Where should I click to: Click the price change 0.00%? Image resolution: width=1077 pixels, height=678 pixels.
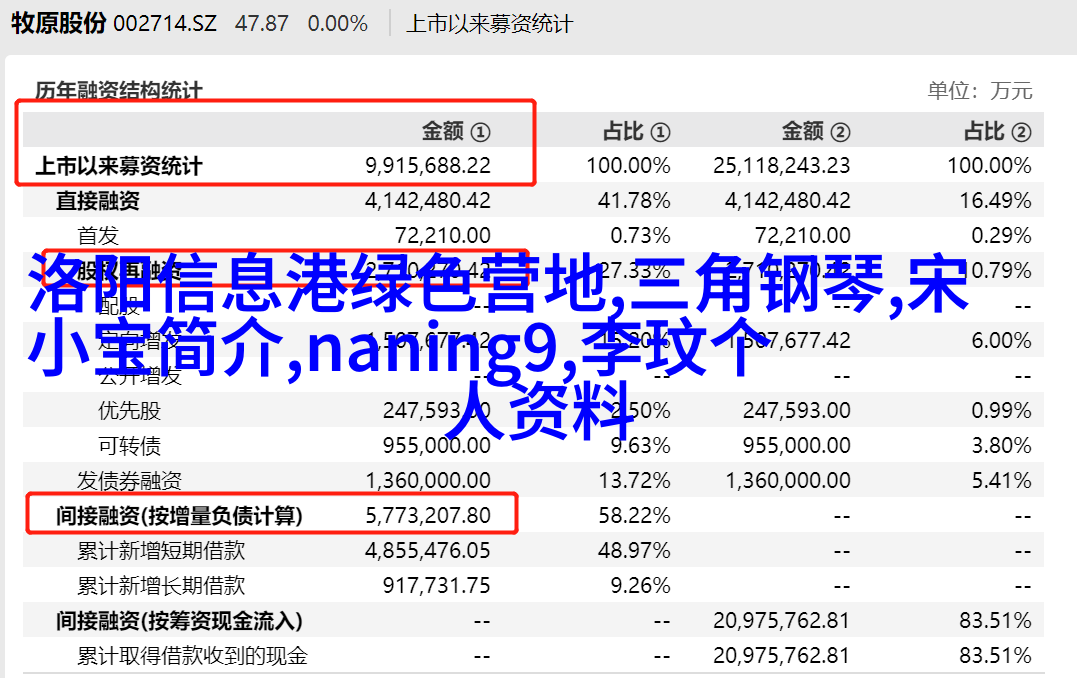click(x=338, y=24)
